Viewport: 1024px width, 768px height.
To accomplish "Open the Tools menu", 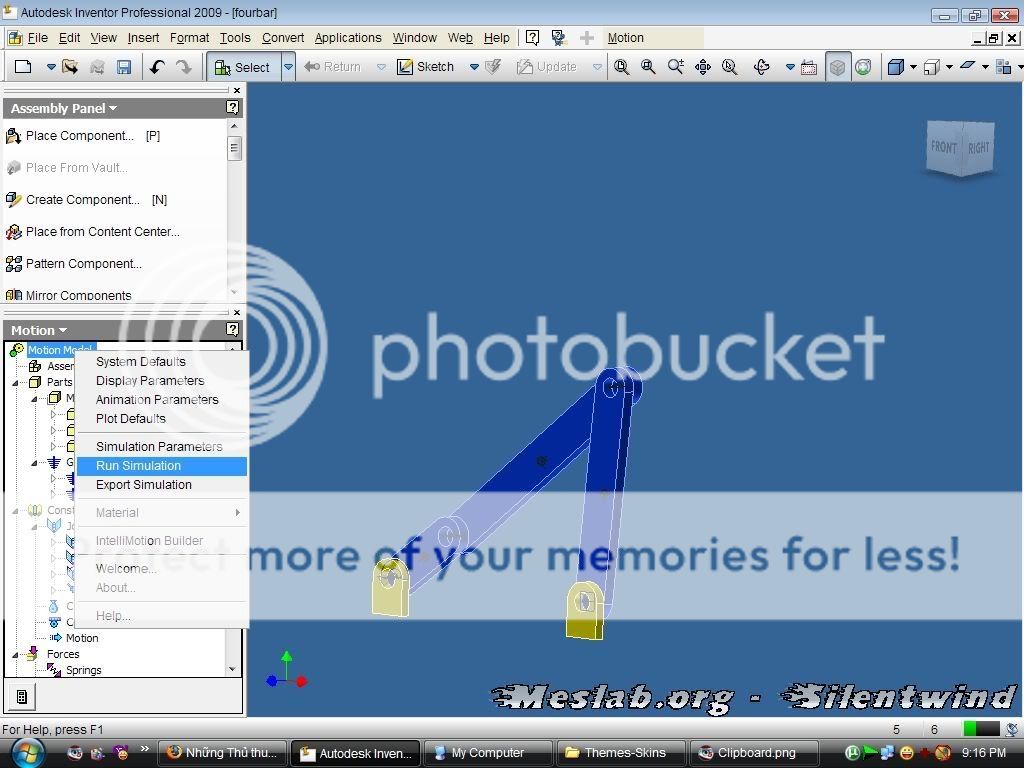I will [235, 38].
